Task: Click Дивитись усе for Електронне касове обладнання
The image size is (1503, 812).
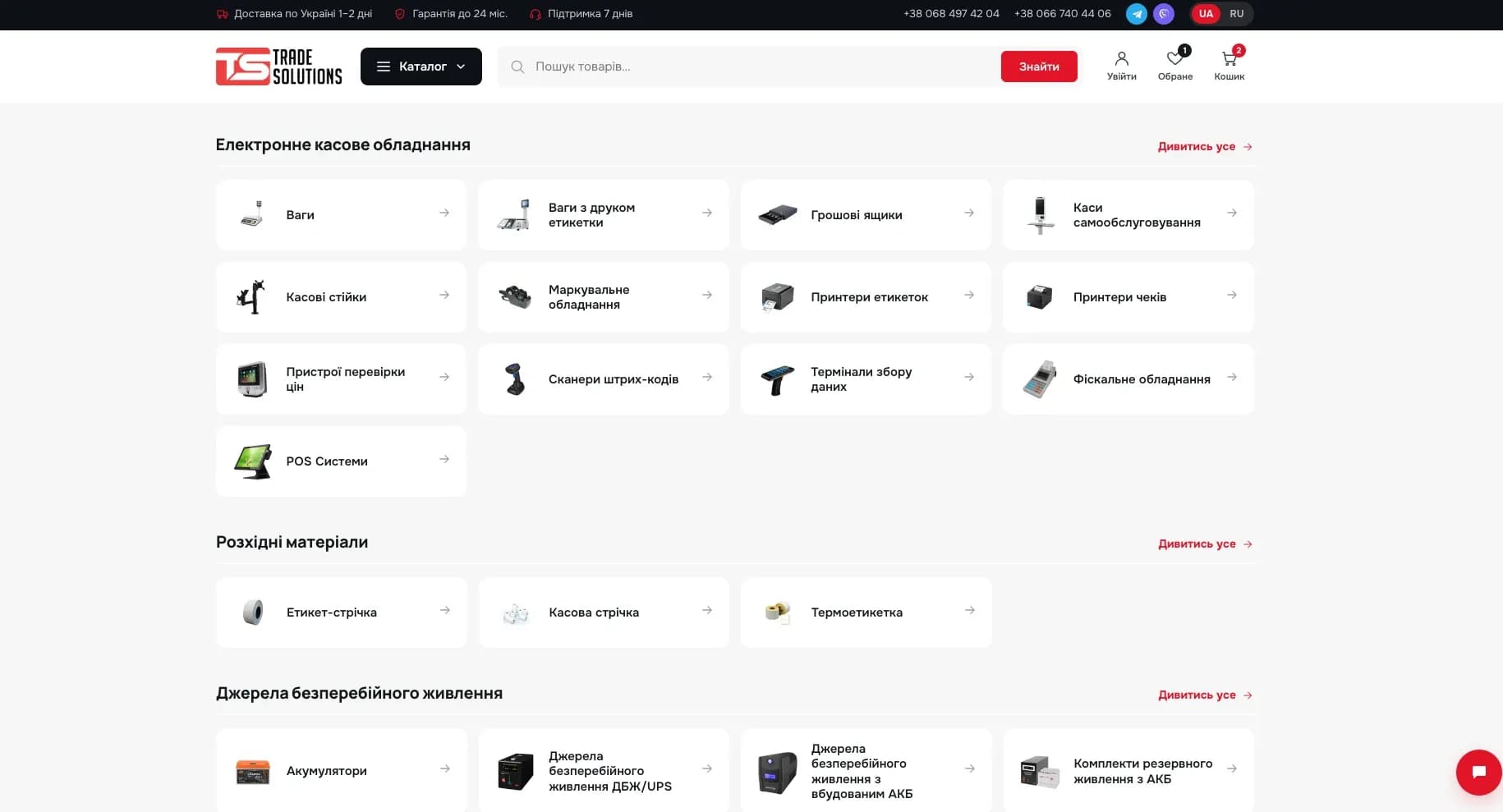Action: [1205, 146]
